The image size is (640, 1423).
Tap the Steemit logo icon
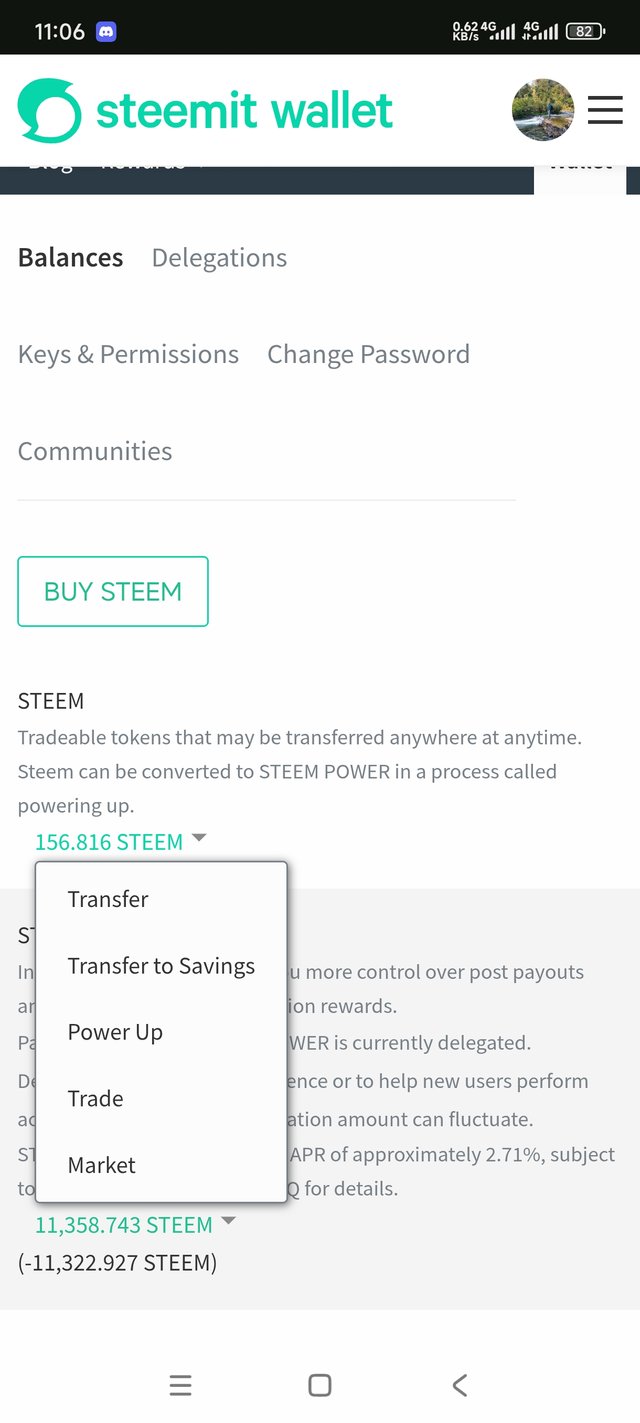pos(50,110)
